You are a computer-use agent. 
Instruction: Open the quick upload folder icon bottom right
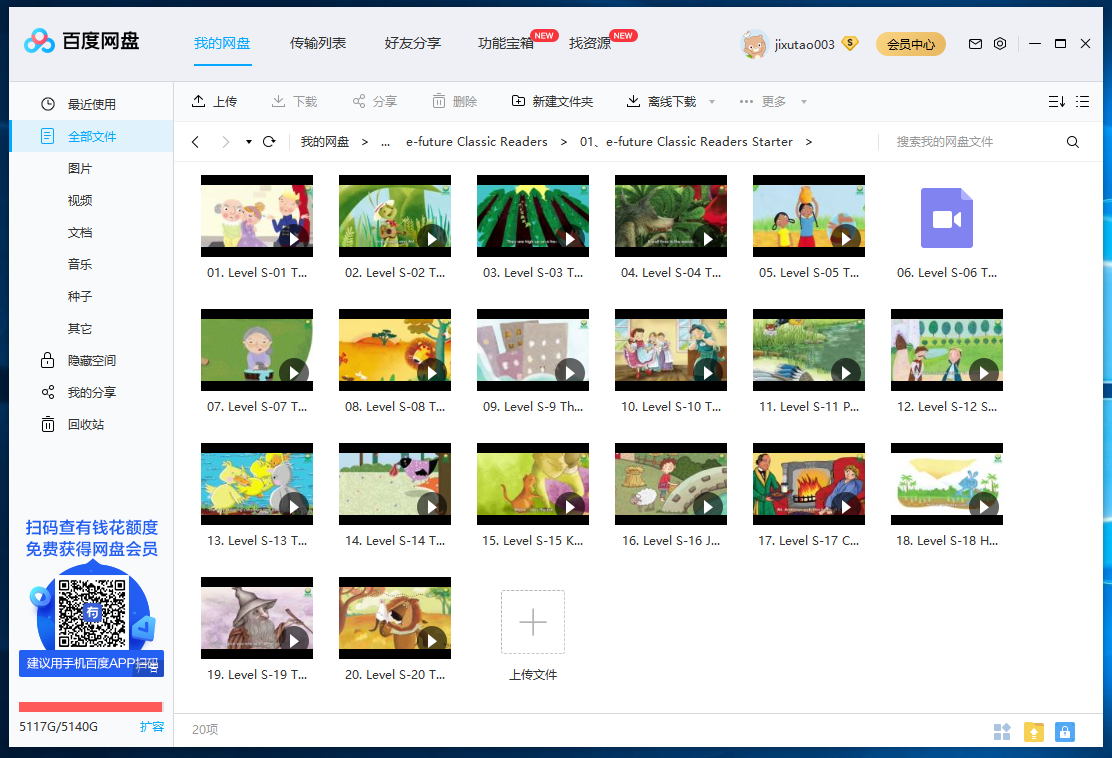(x=1034, y=731)
